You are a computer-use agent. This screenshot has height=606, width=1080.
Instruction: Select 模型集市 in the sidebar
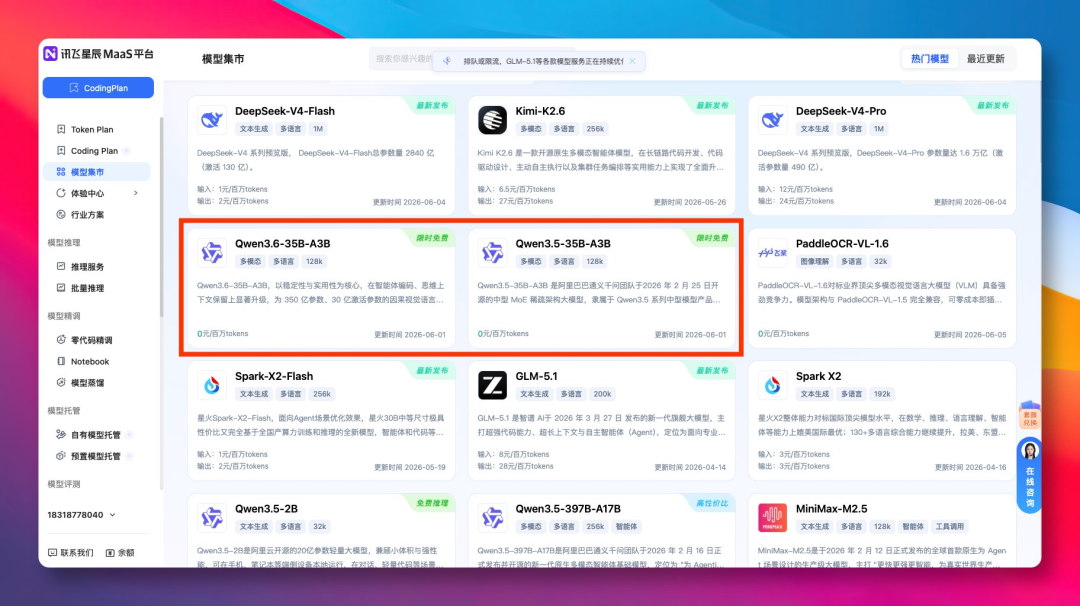click(x=96, y=172)
